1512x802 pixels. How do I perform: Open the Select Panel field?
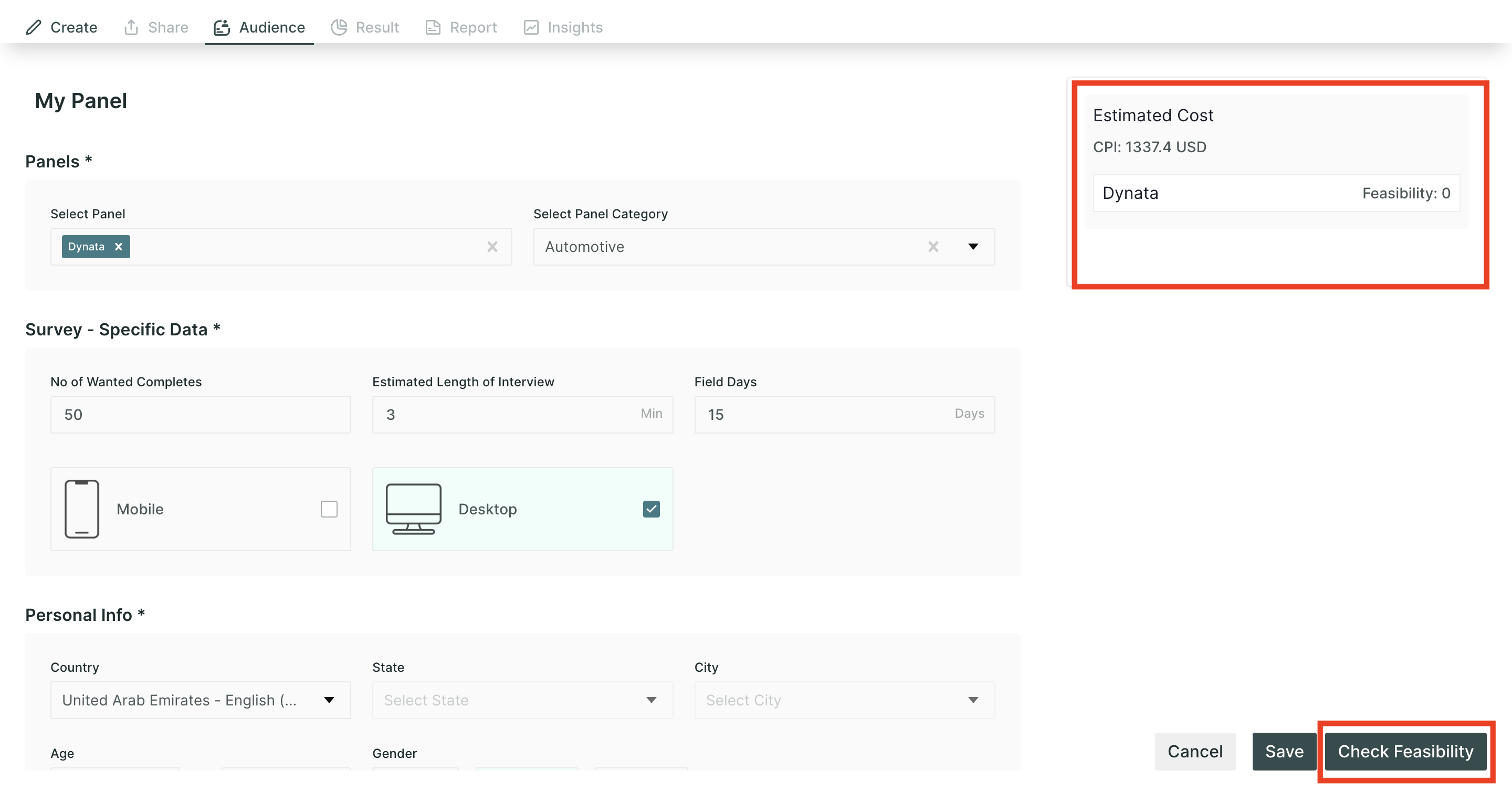click(x=280, y=246)
